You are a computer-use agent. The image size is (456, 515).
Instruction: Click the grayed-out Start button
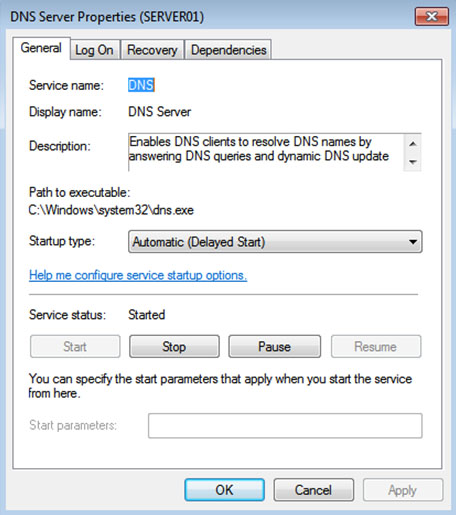click(x=75, y=347)
